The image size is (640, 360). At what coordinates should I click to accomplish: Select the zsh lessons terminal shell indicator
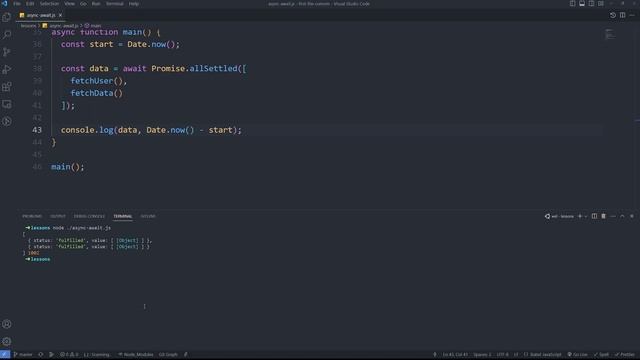[x=559, y=216]
